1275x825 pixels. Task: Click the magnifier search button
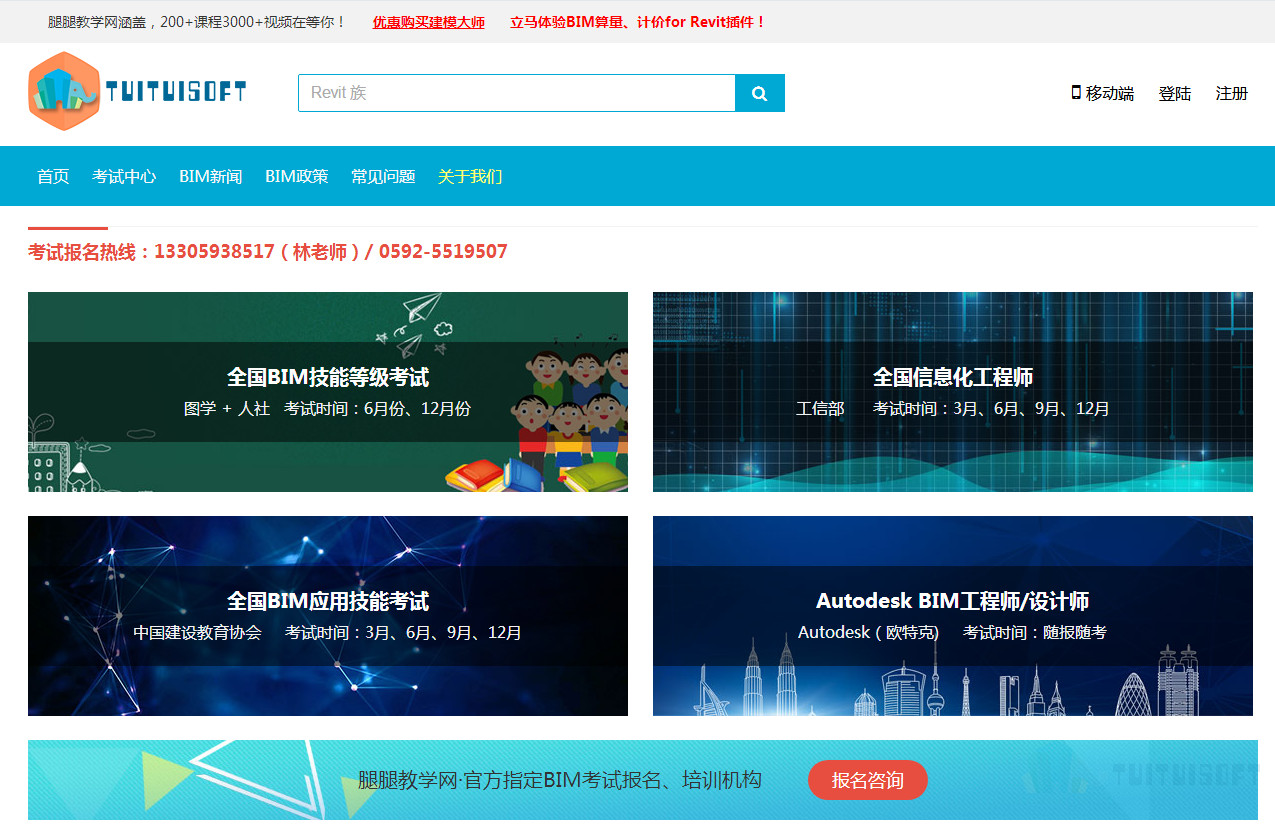[x=760, y=93]
